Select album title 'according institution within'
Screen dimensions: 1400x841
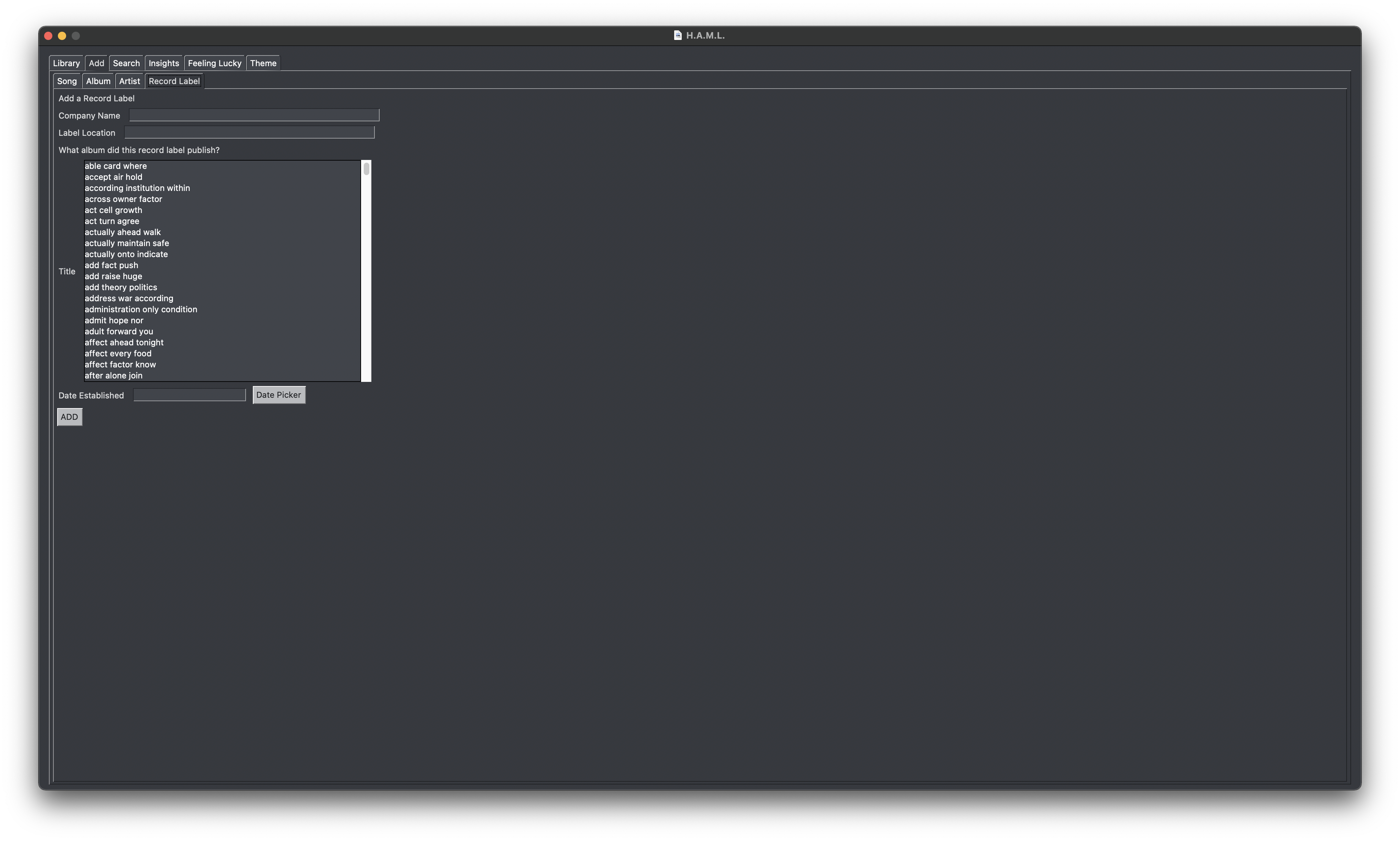coord(137,188)
